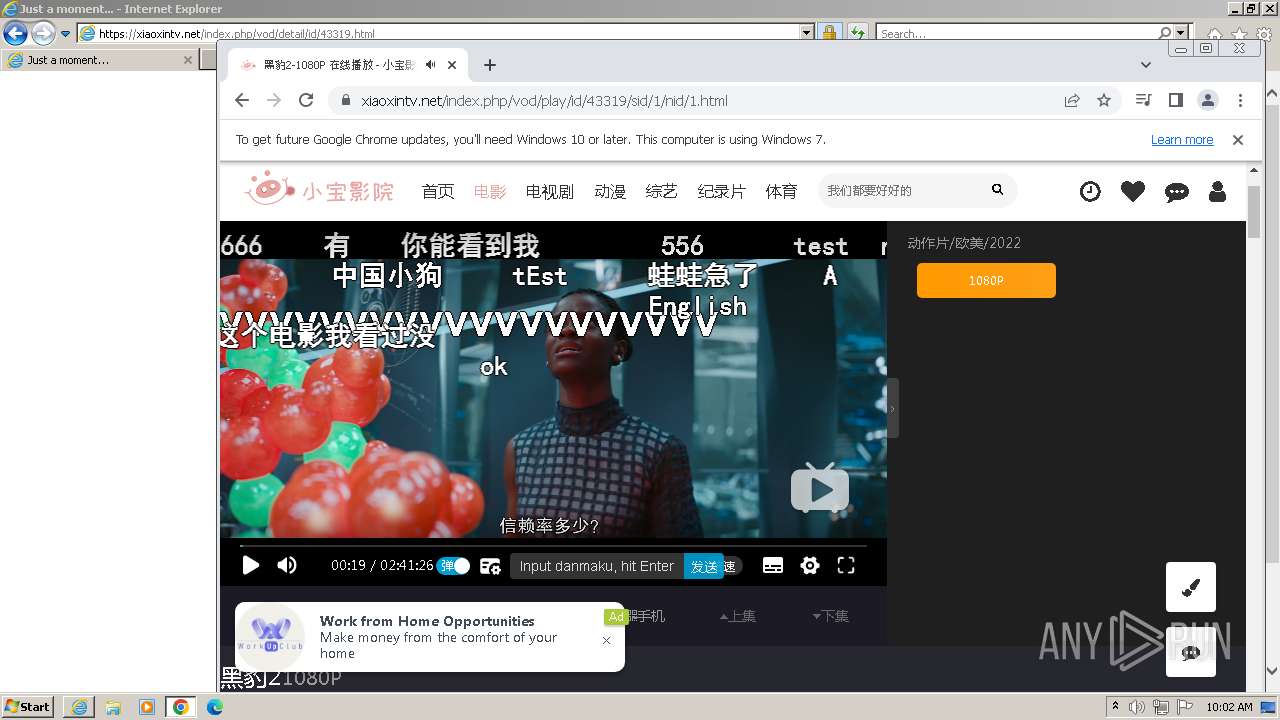Open the Windows Start menu
This screenshot has width=1280, height=720.
pyautogui.click(x=28, y=707)
